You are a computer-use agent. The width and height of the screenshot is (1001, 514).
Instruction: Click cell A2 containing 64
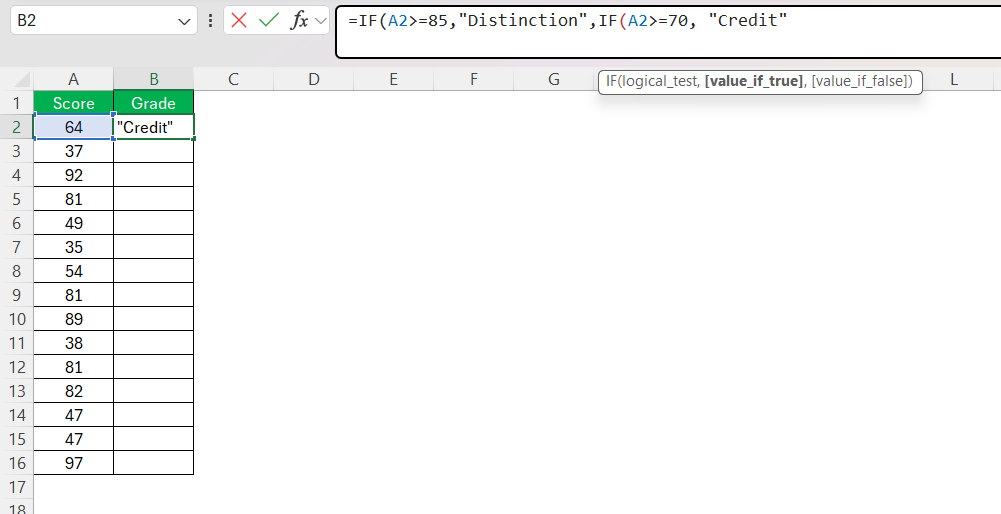(x=73, y=127)
